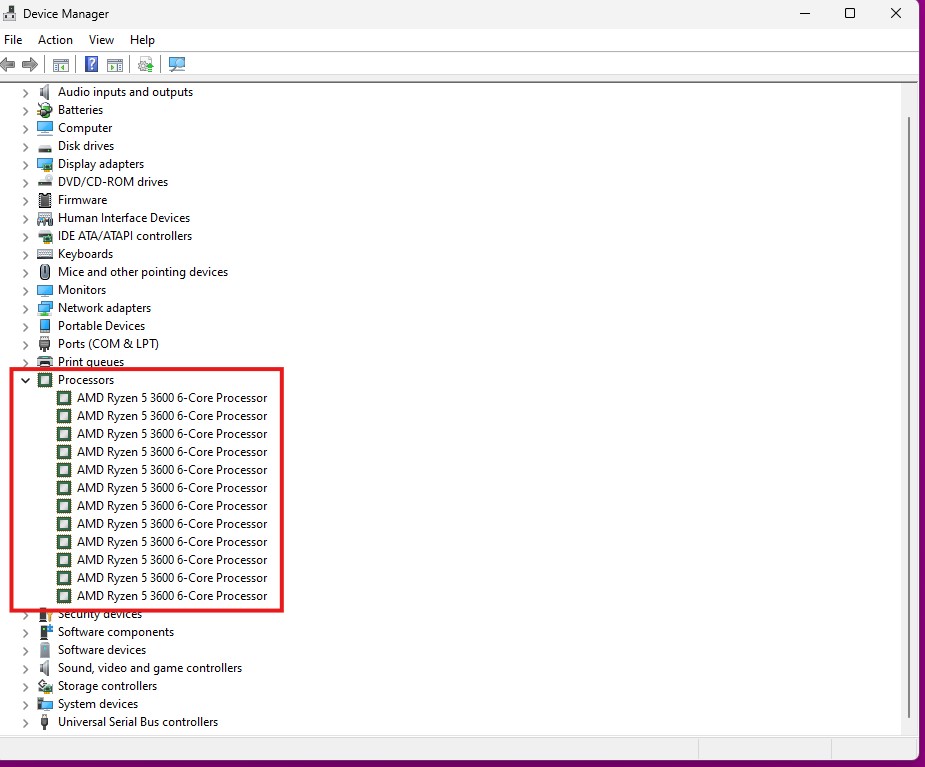The image size is (925, 767).
Task: Click the Help toolbar icon
Action: click(91, 65)
